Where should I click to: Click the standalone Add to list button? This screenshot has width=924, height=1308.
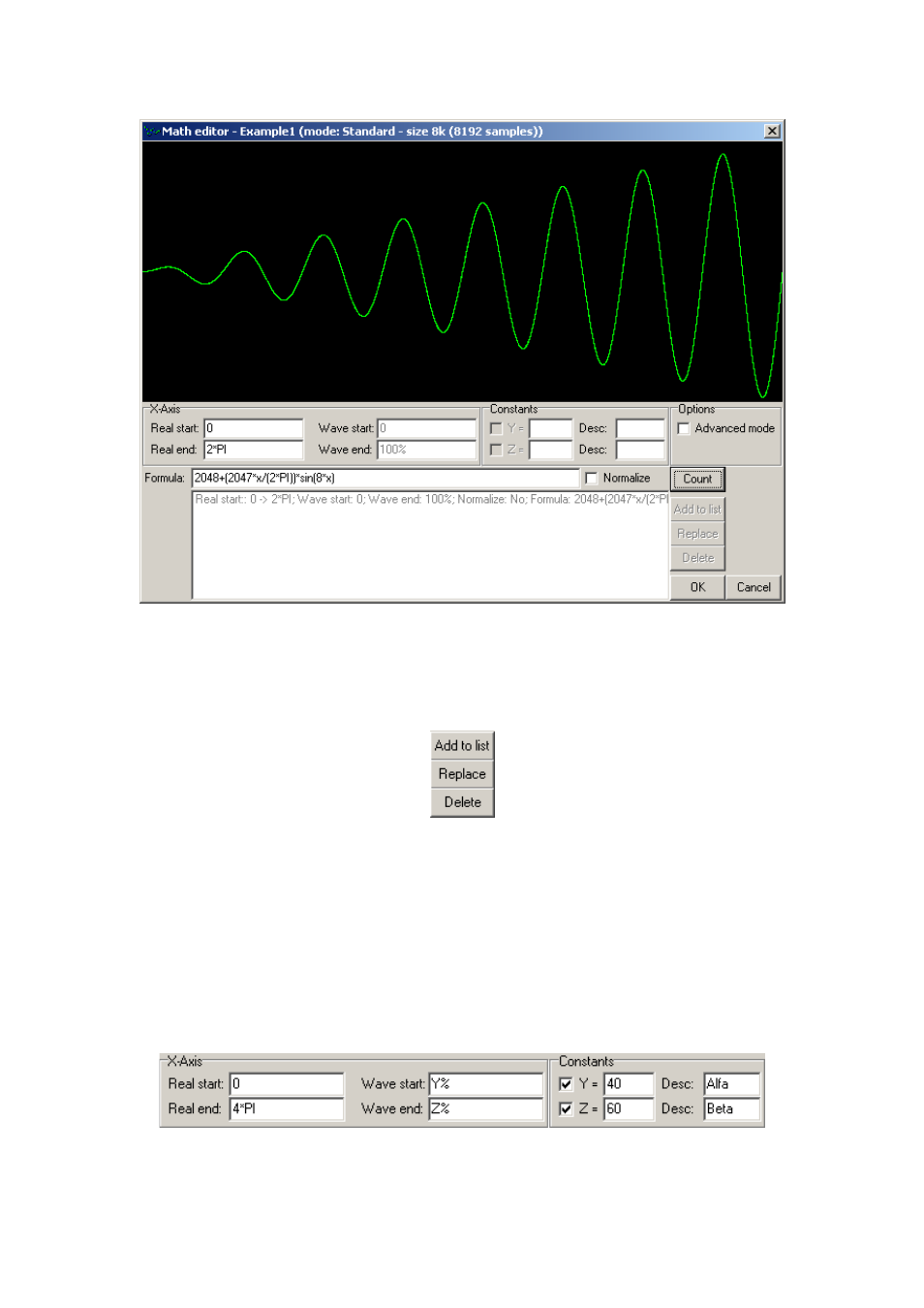[462, 746]
